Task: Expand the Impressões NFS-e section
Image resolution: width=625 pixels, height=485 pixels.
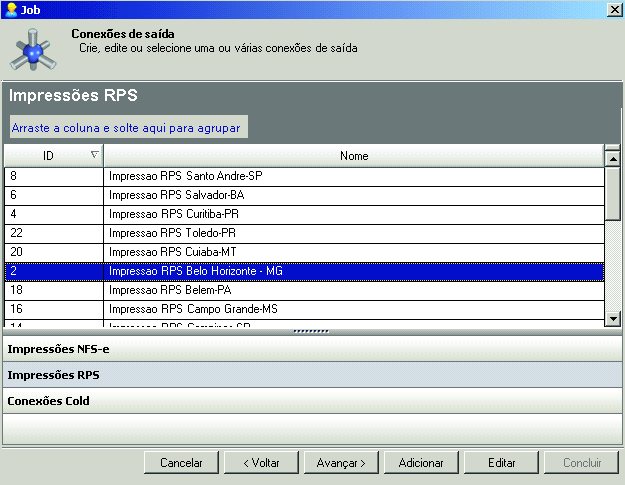Action: pos(312,348)
